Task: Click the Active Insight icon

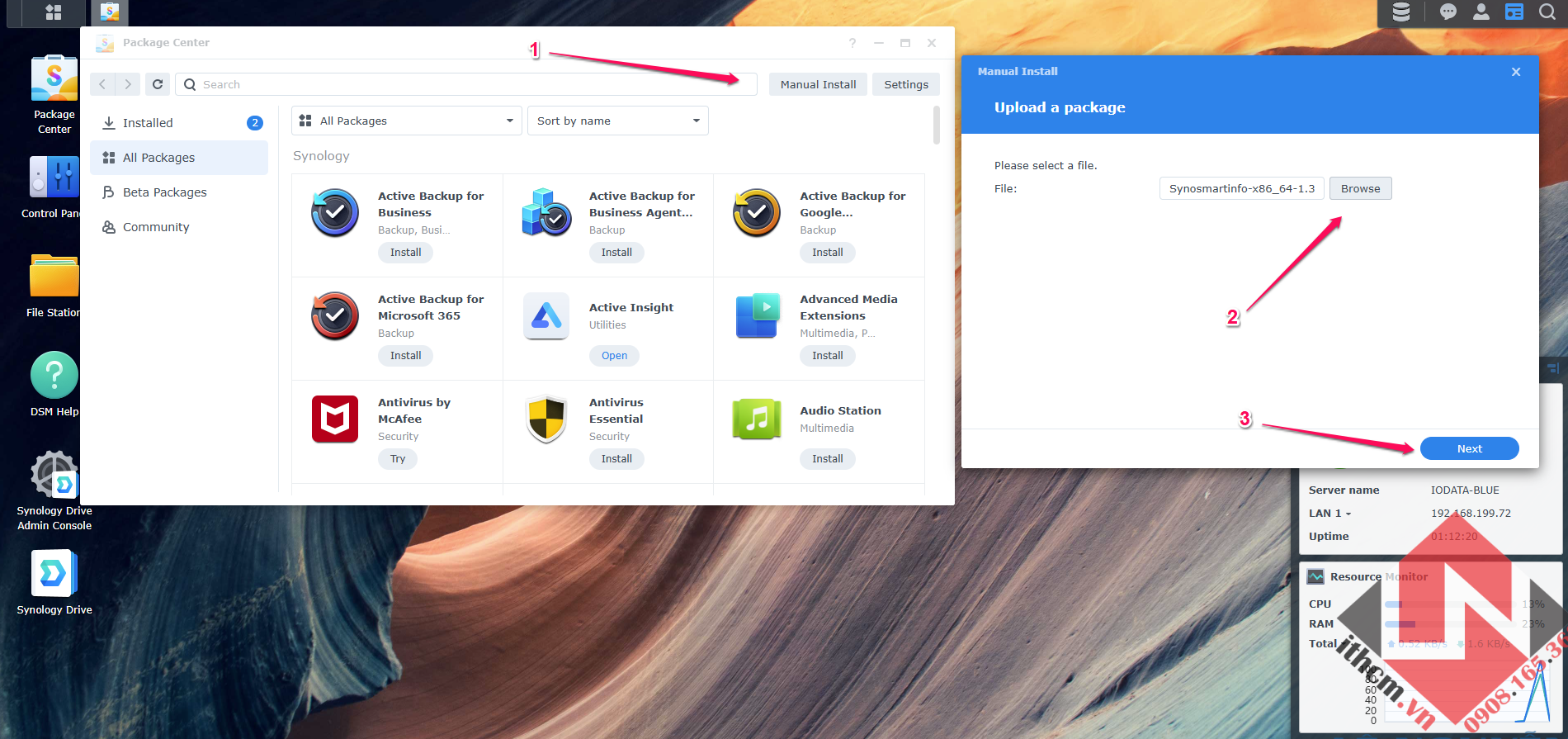Action: (x=546, y=316)
